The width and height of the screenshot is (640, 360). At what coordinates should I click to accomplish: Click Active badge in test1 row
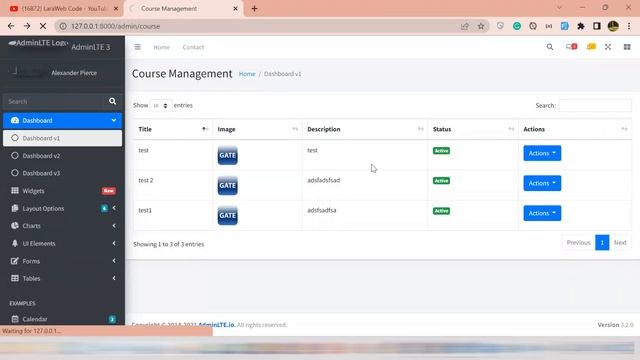(x=441, y=211)
